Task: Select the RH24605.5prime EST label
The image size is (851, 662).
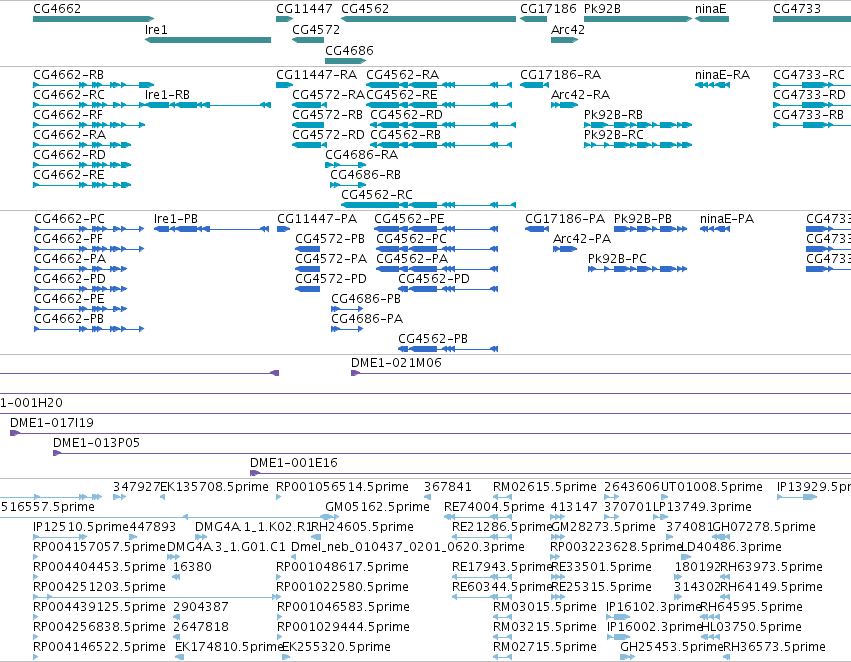Action: point(363,527)
